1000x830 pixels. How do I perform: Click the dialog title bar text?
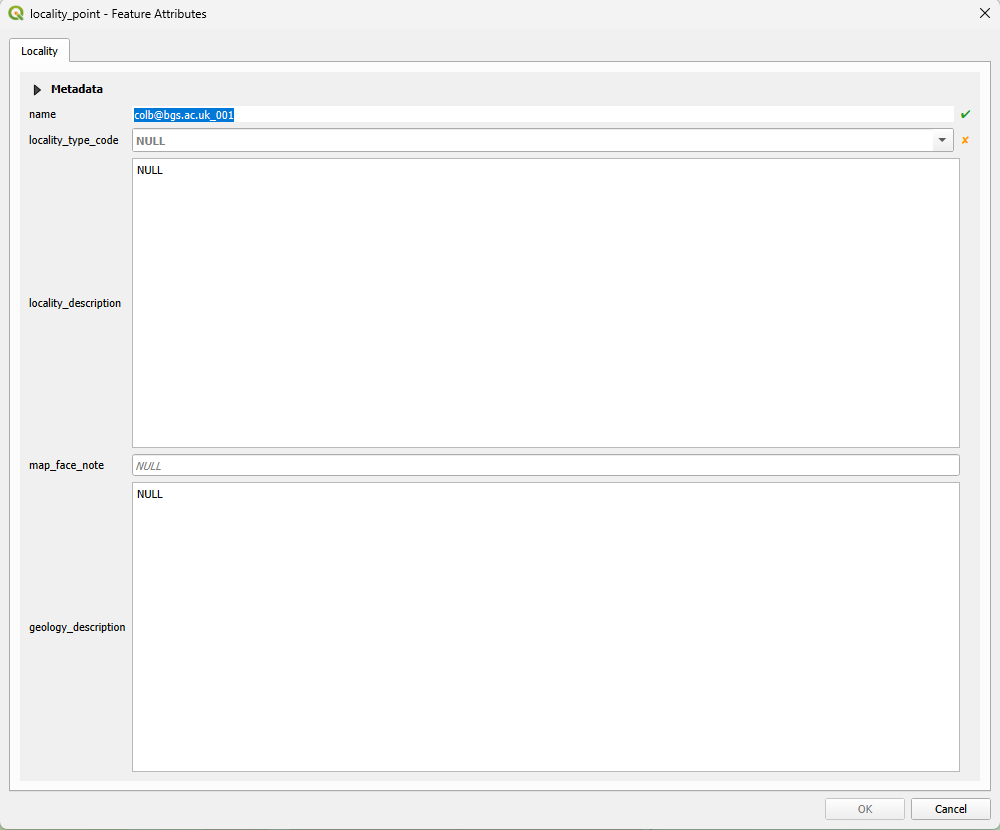pyautogui.click(x=118, y=13)
